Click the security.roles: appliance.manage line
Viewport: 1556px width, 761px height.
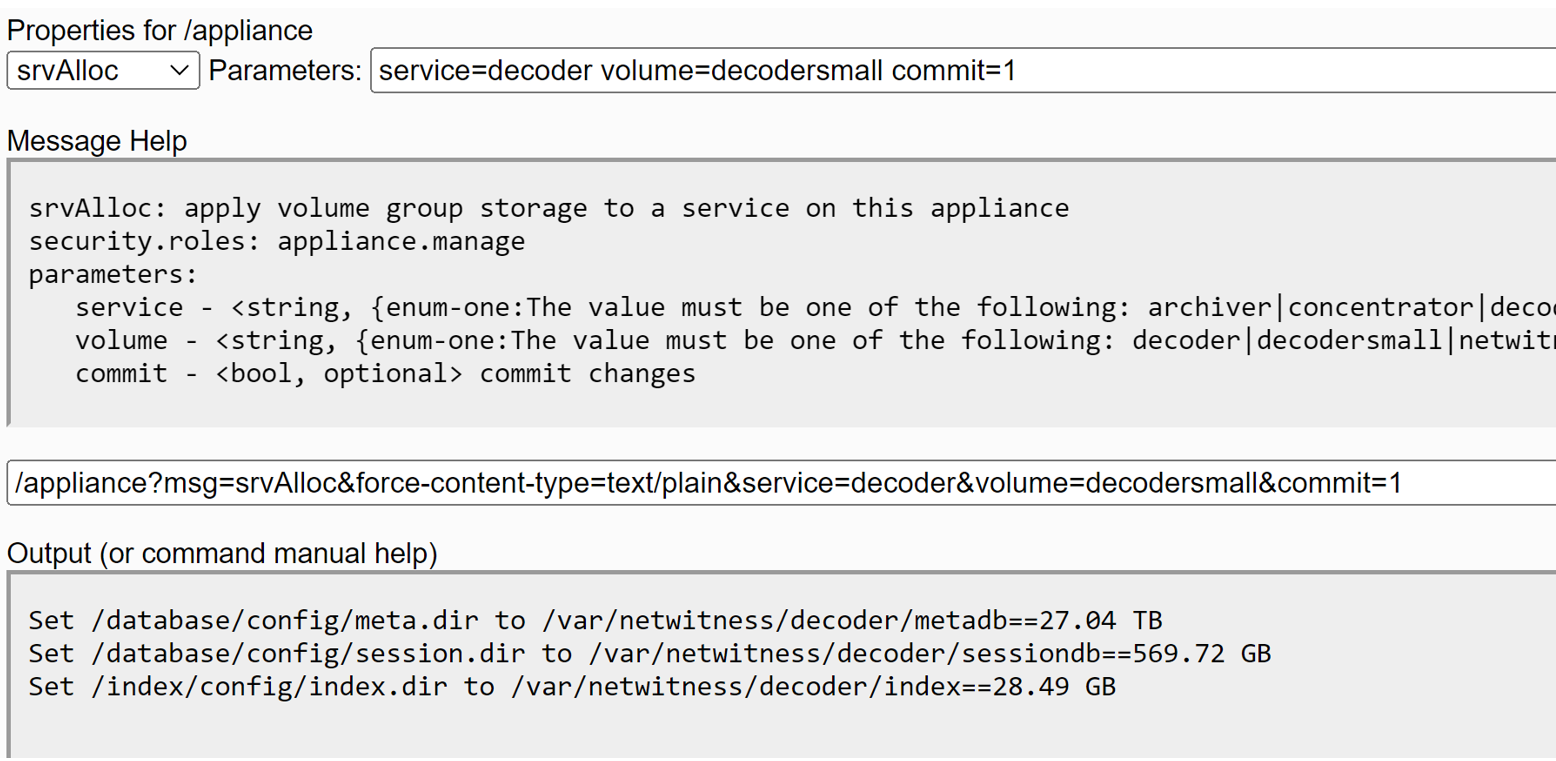click(277, 241)
